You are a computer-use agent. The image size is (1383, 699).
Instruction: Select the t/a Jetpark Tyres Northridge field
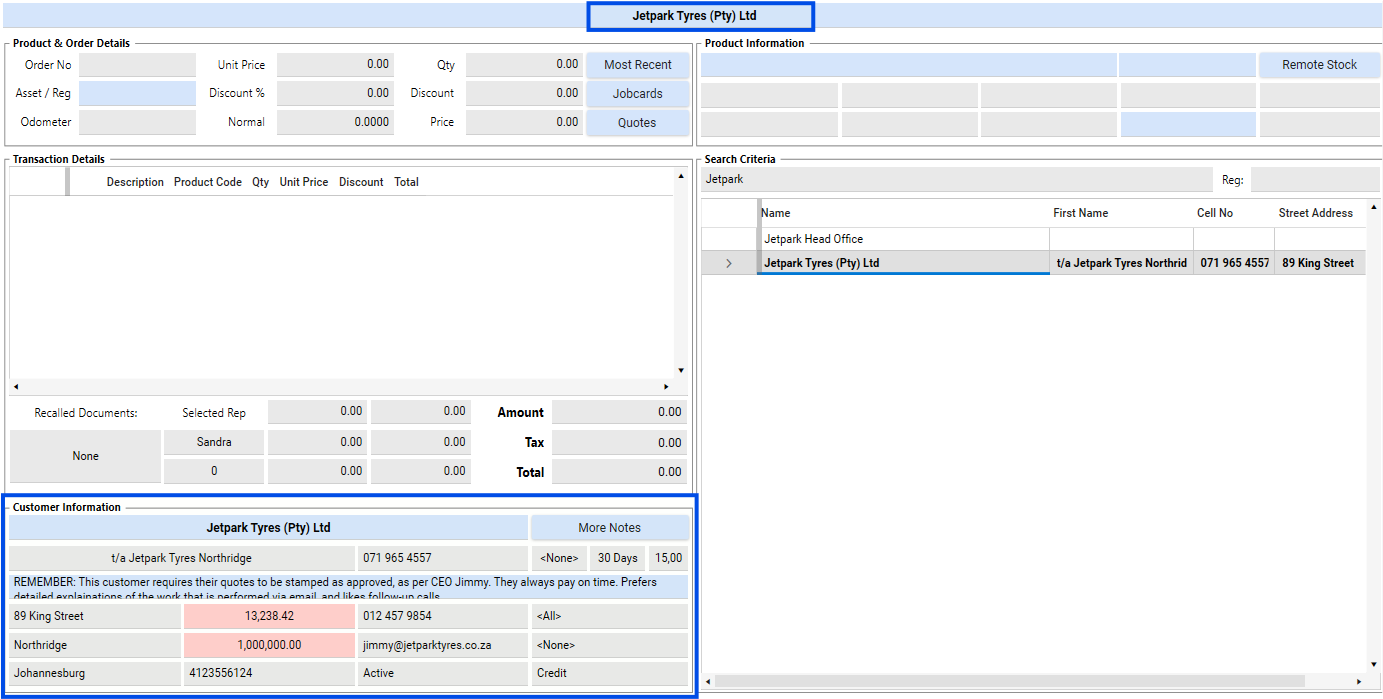[182, 558]
